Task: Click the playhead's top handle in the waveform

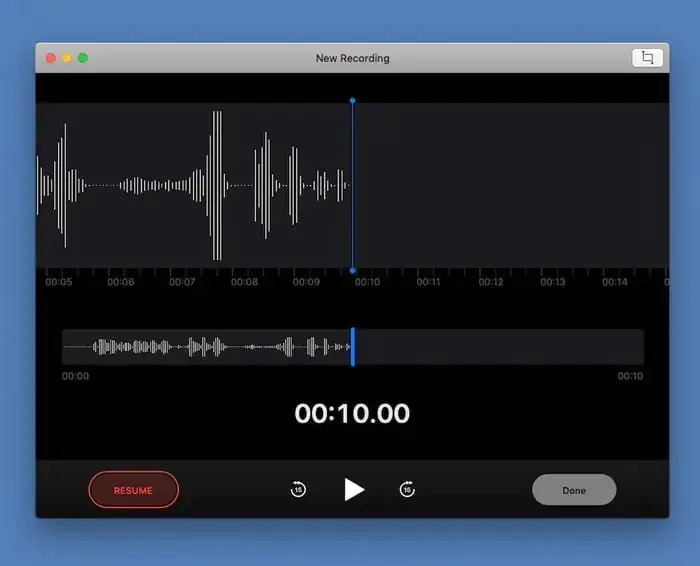Action: (x=352, y=101)
